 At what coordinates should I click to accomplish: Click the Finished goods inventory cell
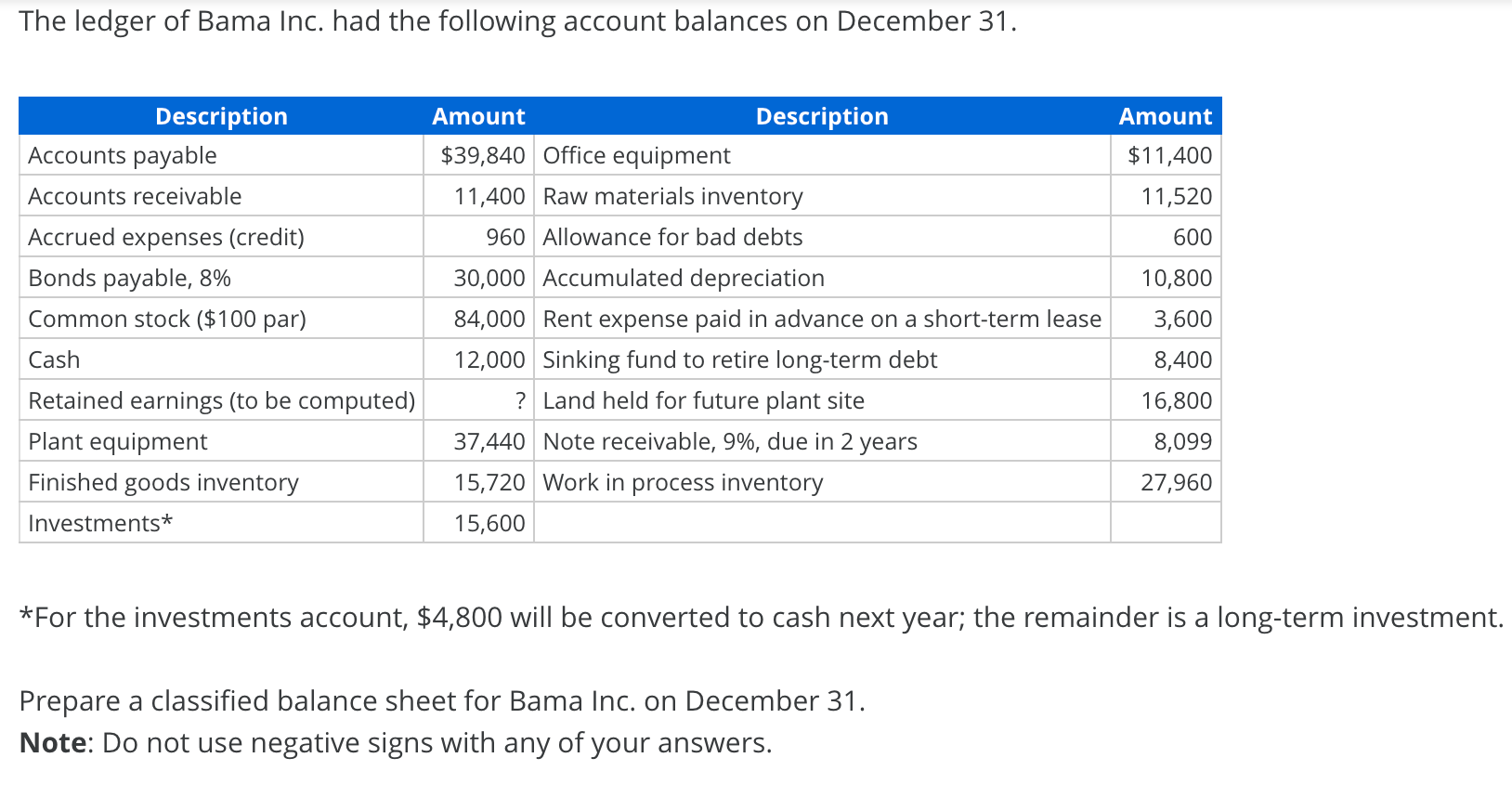[163, 482]
